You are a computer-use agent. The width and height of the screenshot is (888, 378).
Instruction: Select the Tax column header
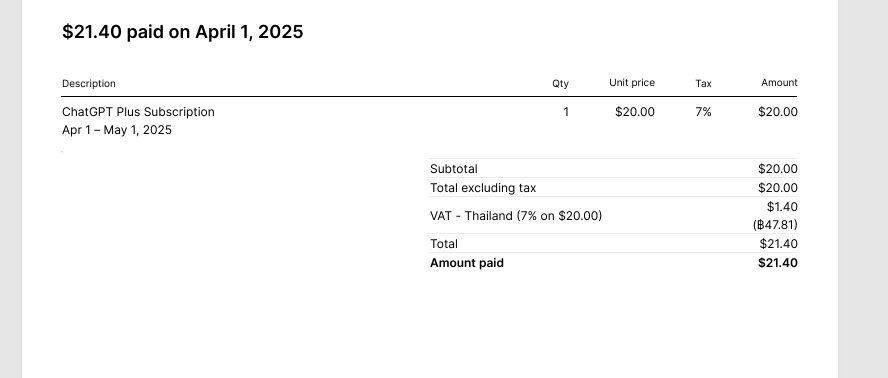point(703,83)
